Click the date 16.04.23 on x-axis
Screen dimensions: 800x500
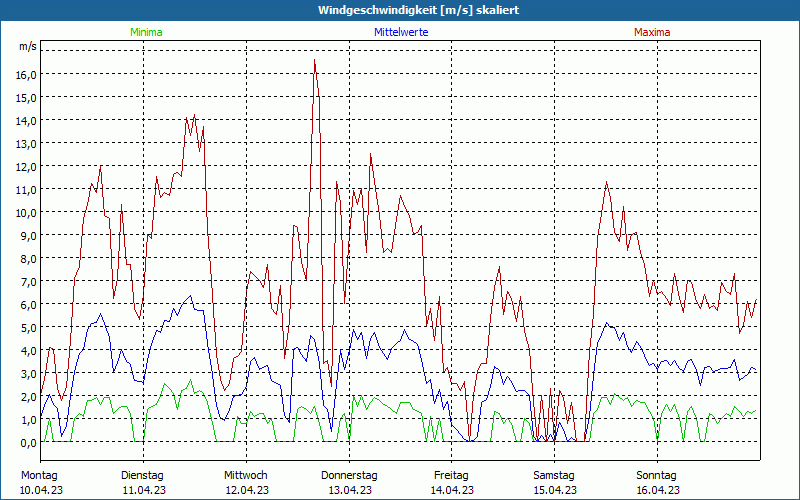[657, 490]
